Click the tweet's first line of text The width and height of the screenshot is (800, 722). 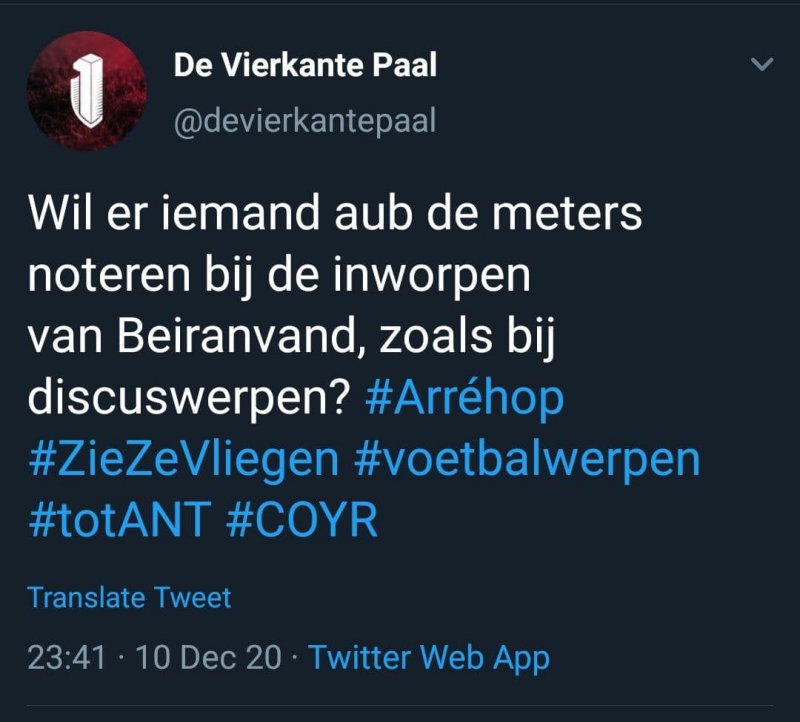334,214
